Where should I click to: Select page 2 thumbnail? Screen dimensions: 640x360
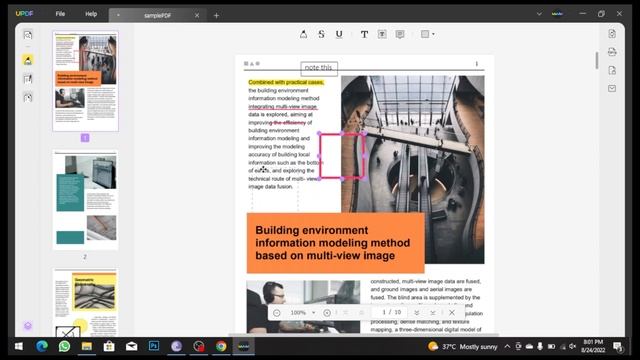86,200
